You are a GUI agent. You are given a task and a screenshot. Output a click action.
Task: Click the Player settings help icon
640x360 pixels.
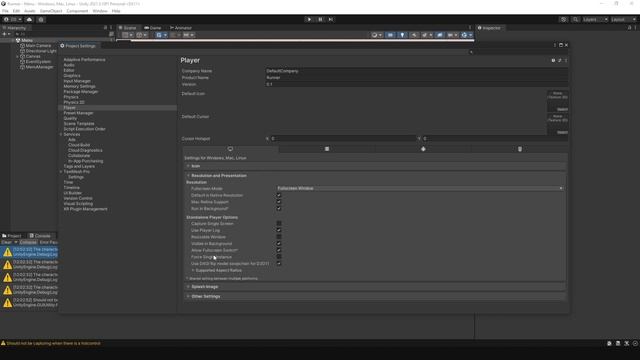click(553, 60)
